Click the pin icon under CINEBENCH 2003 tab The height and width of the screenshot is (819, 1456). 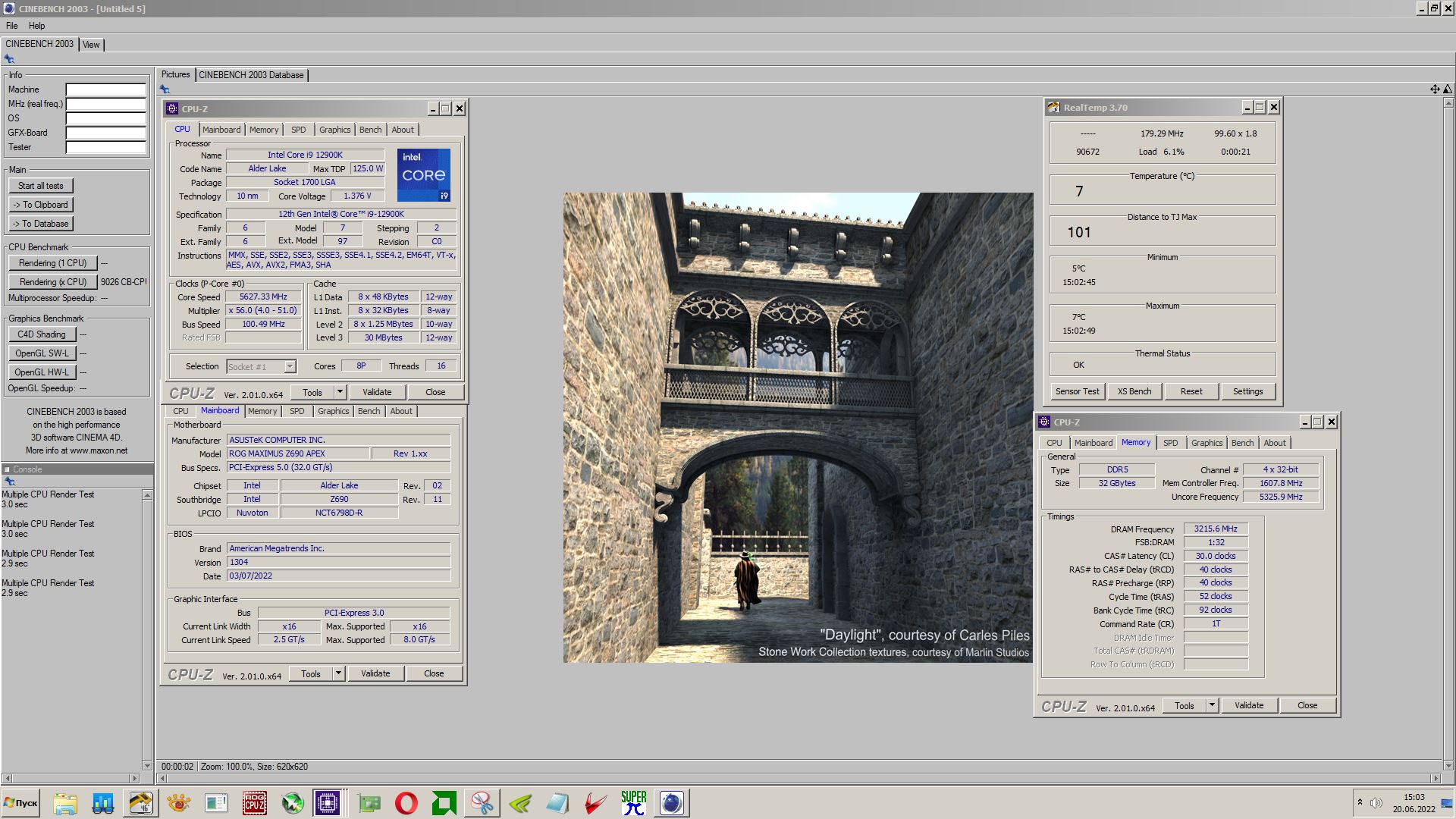click(x=9, y=59)
